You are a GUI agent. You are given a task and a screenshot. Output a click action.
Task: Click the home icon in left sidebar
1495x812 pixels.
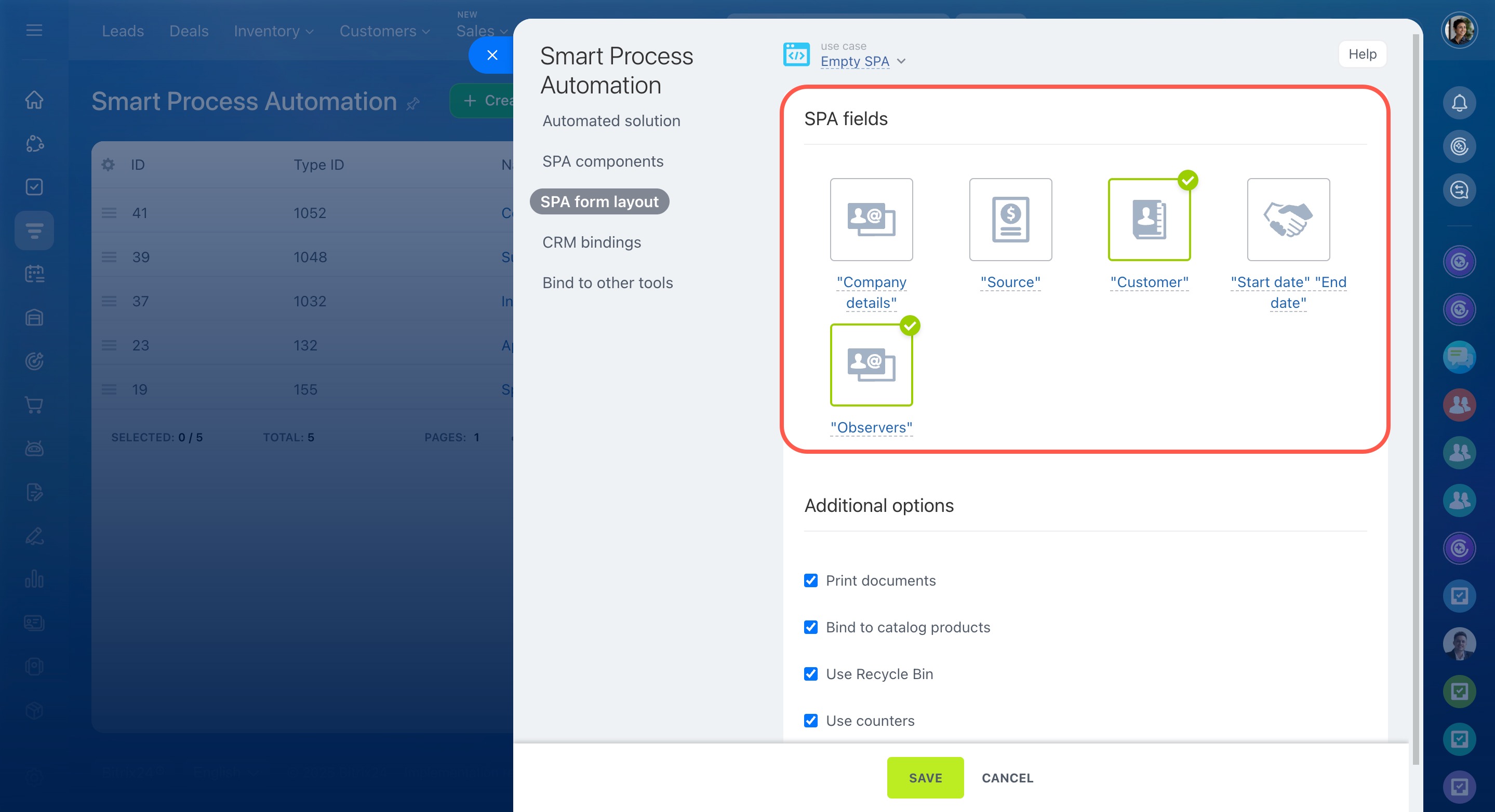tap(34, 100)
